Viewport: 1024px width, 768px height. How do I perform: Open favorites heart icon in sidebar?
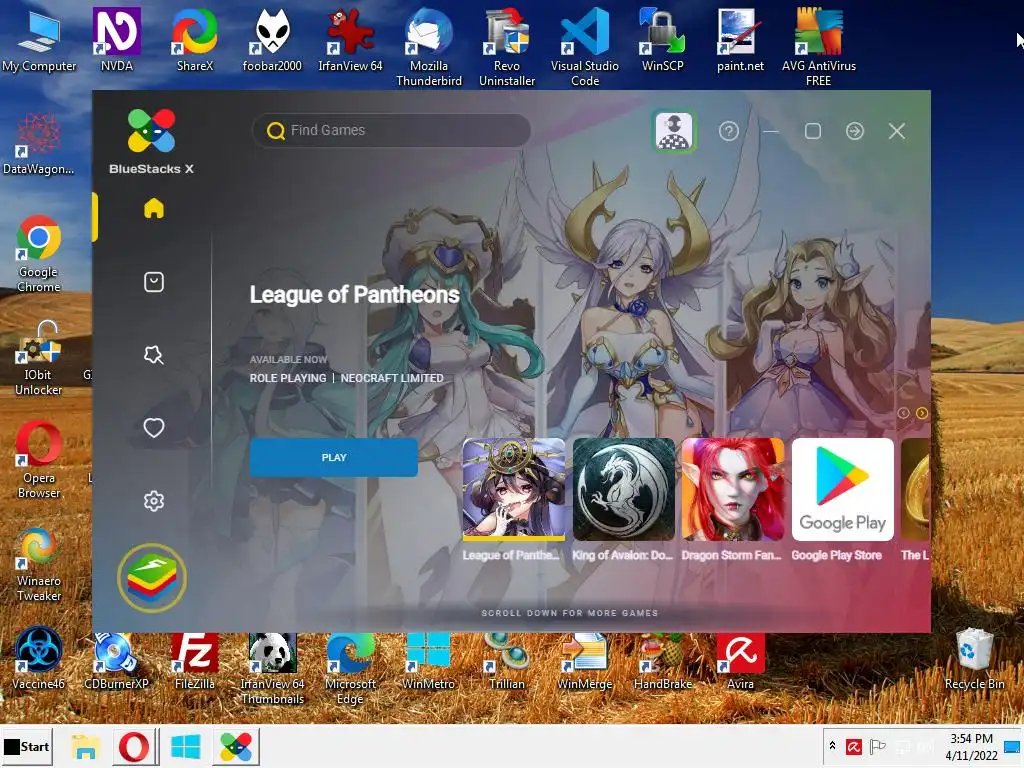154,428
